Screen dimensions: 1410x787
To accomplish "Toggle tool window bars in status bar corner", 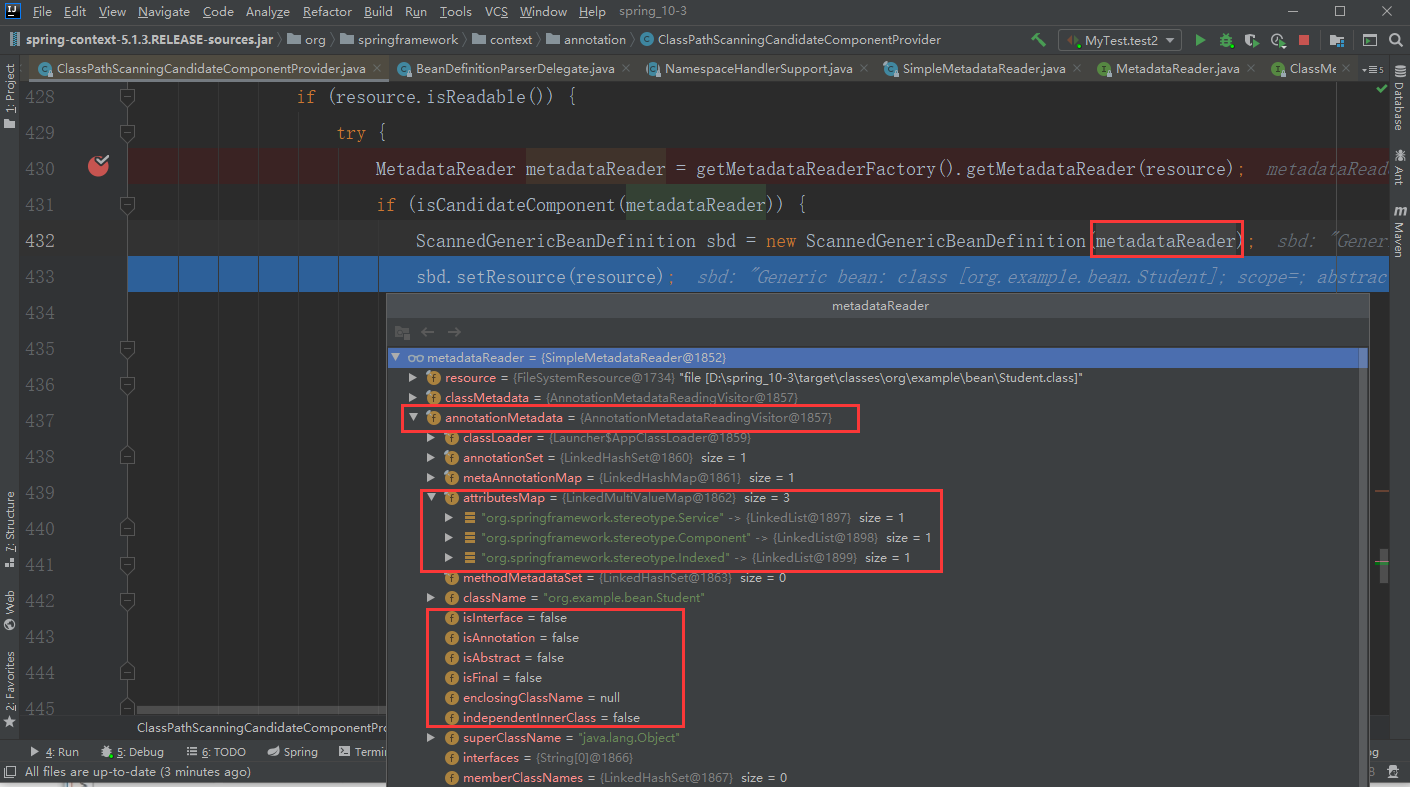I will [x=10, y=772].
